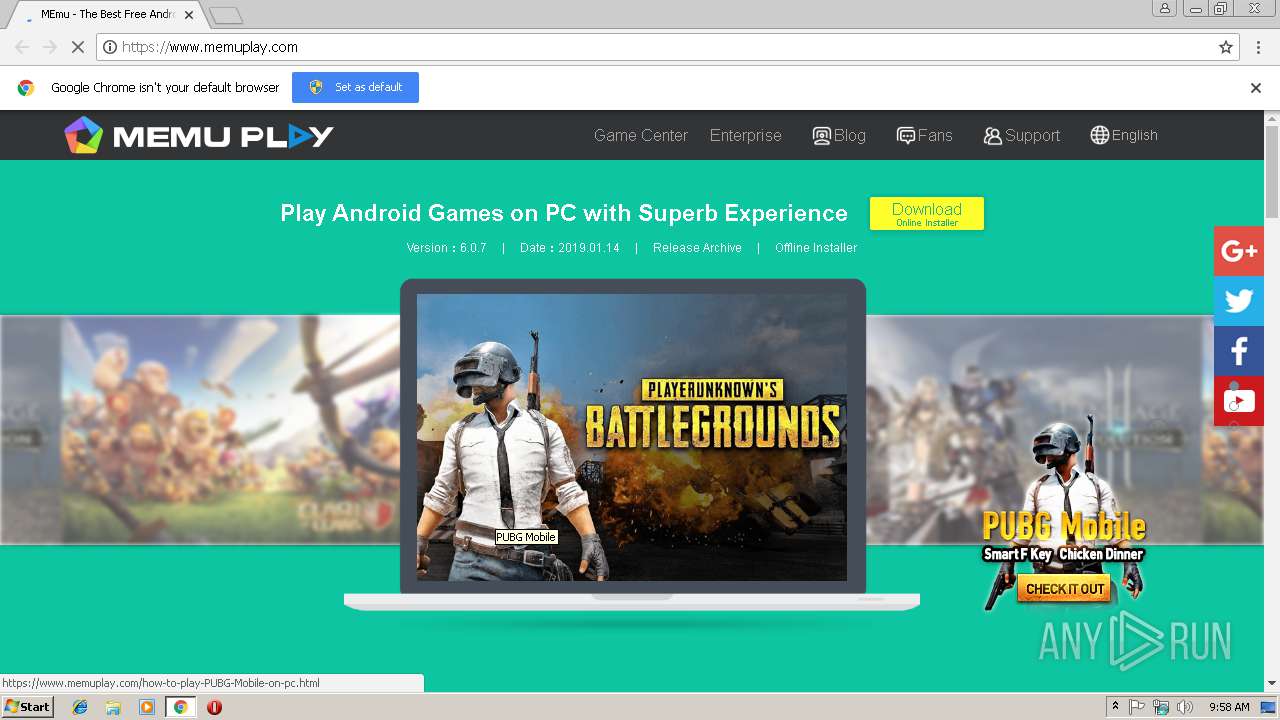Open Facebook side button
This screenshot has height=720, width=1280.
click(1239, 351)
